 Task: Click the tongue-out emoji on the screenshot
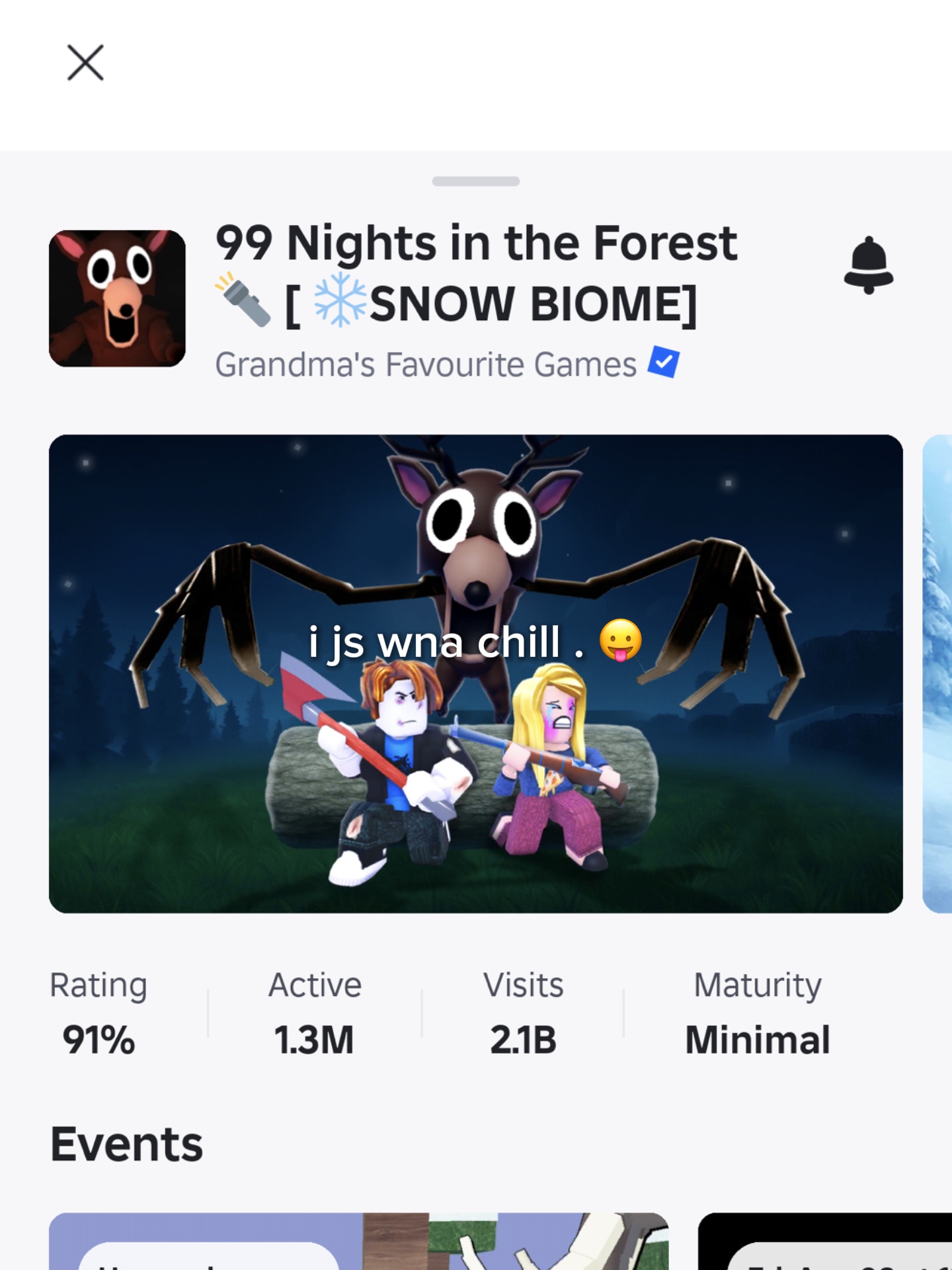click(620, 640)
